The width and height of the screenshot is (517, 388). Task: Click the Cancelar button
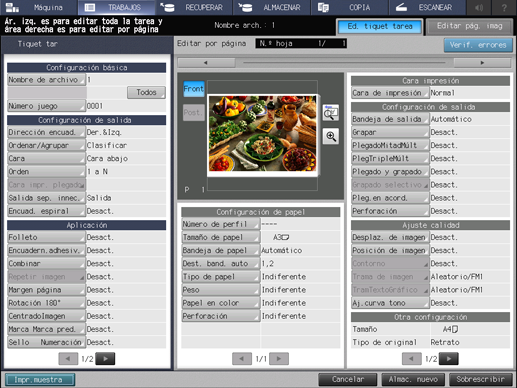click(x=348, y=379)
